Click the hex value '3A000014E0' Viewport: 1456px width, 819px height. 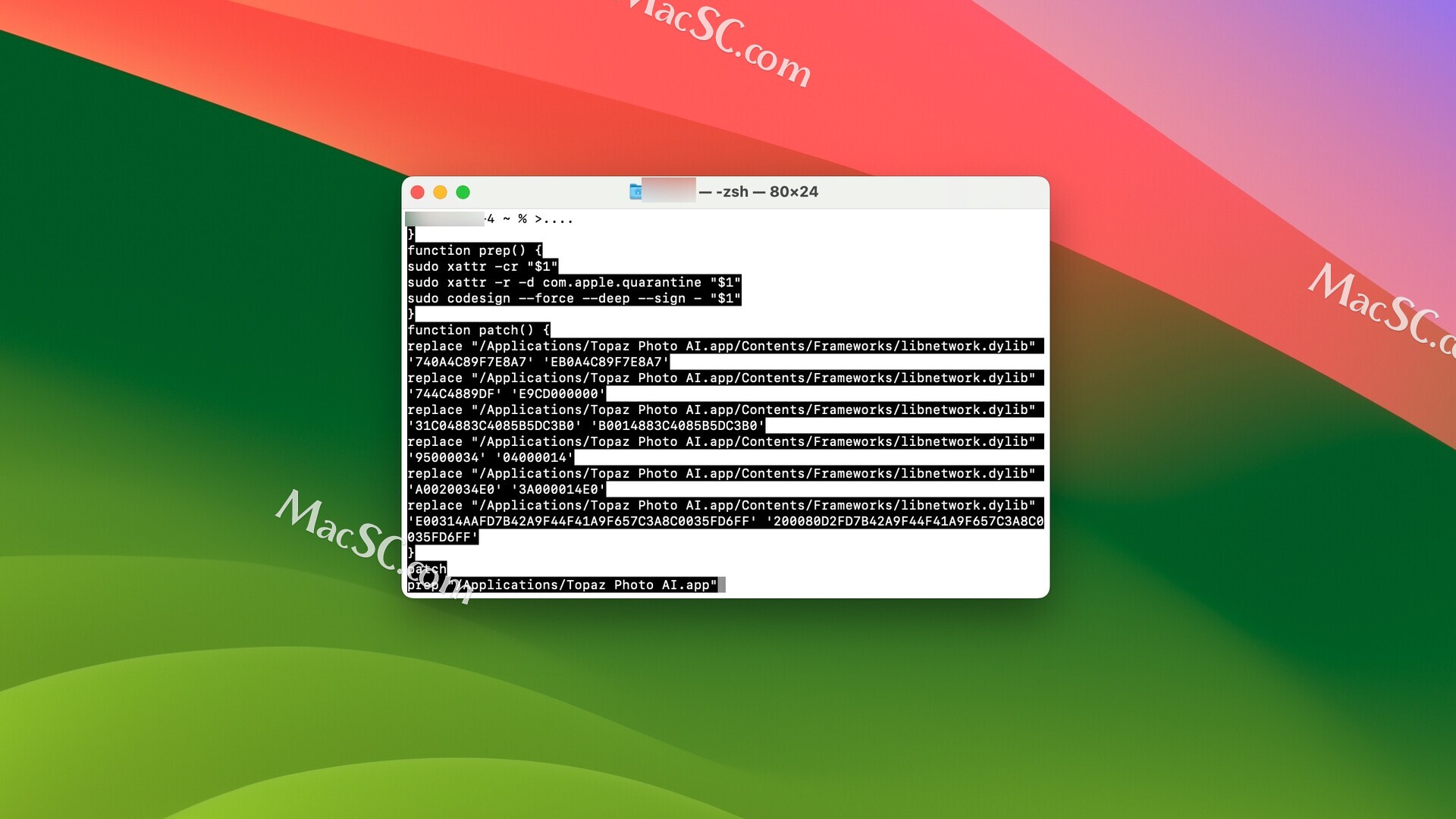tap(558, 489)
